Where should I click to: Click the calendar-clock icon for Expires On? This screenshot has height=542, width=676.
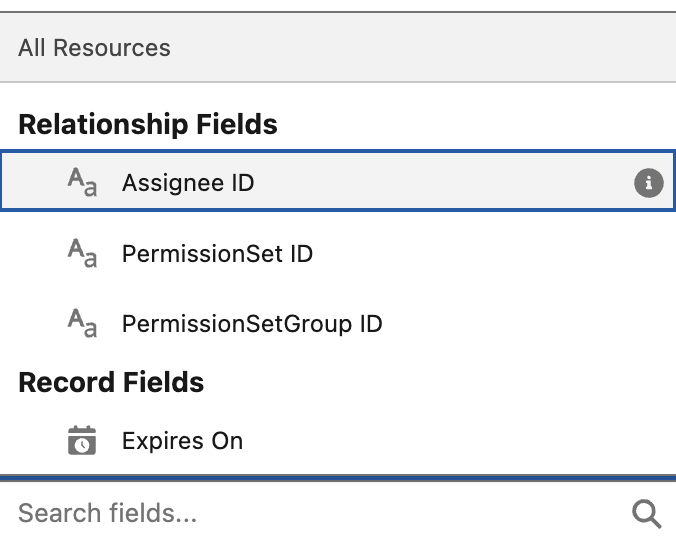pos(82,441)
